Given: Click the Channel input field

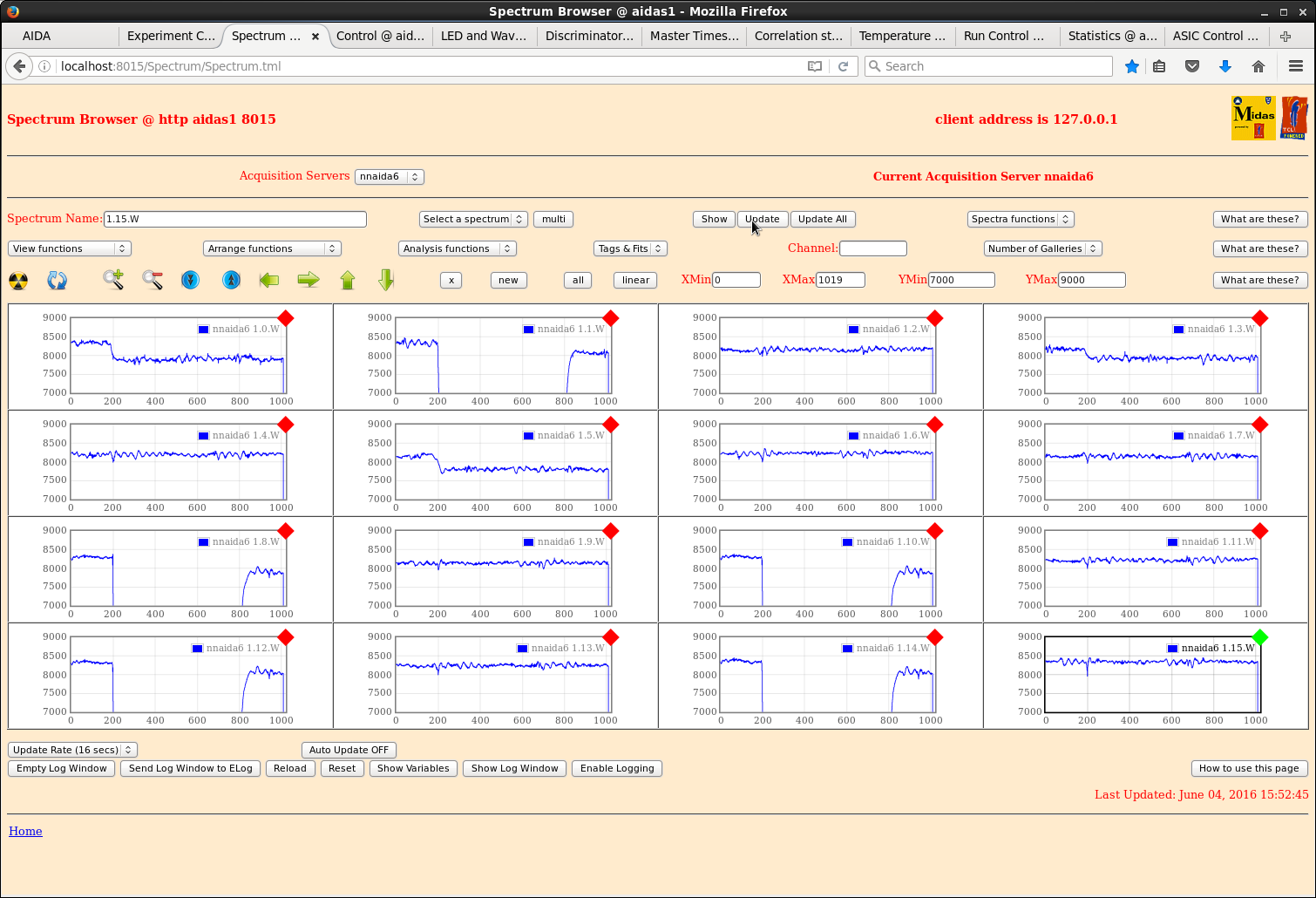Looking at the screenshot, I should click(x=873, y=248).
